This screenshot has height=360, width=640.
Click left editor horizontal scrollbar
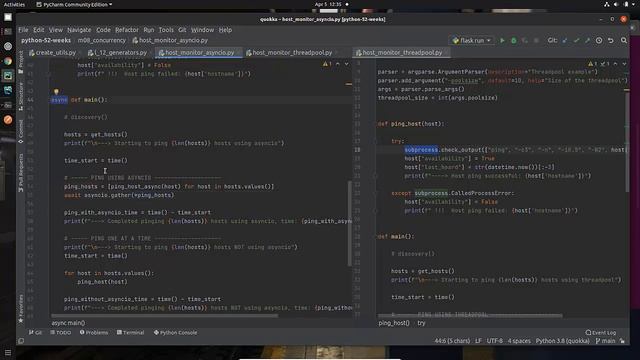164,316
